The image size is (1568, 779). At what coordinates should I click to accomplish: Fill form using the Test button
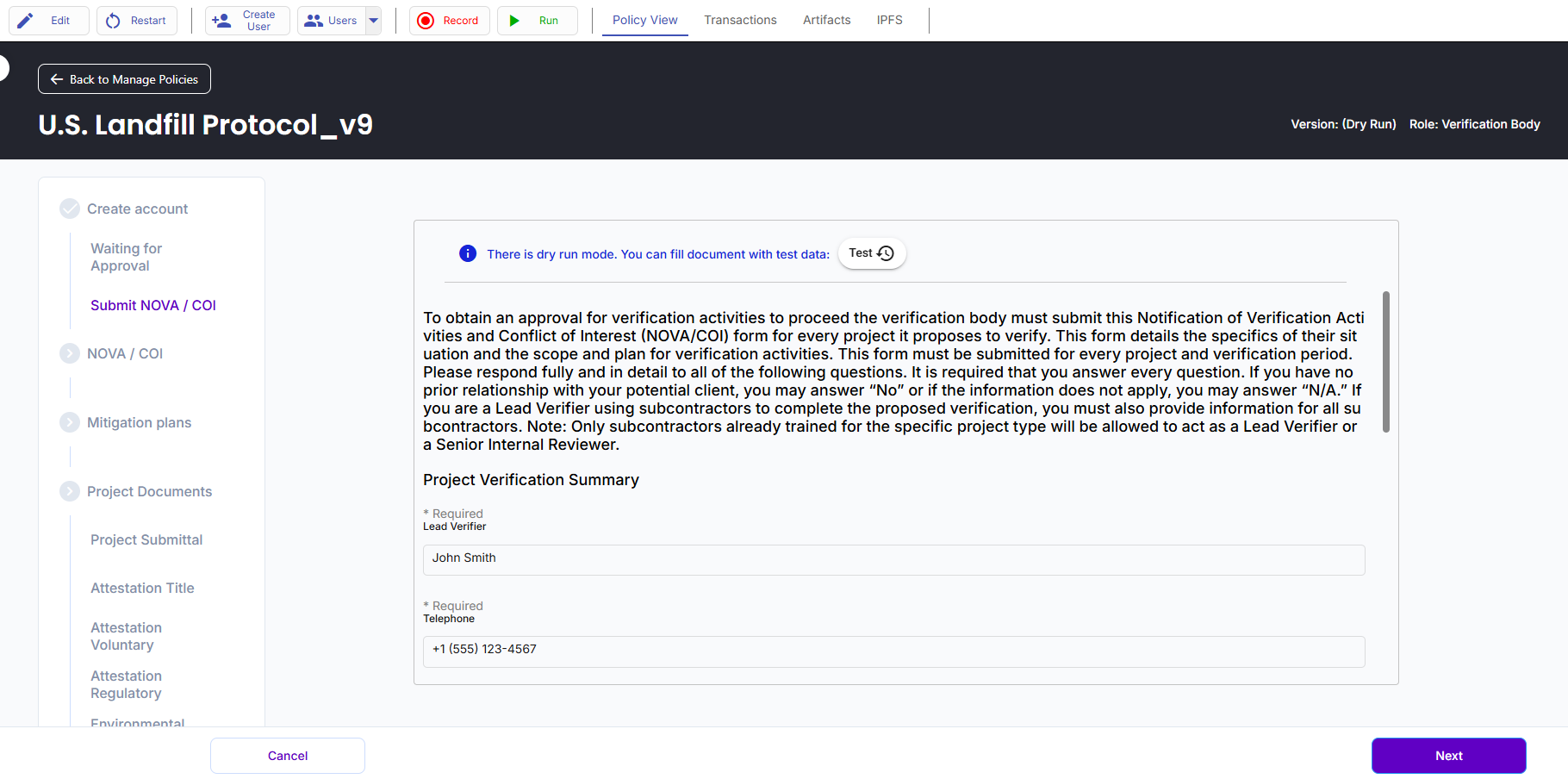(x=871, y=253)
